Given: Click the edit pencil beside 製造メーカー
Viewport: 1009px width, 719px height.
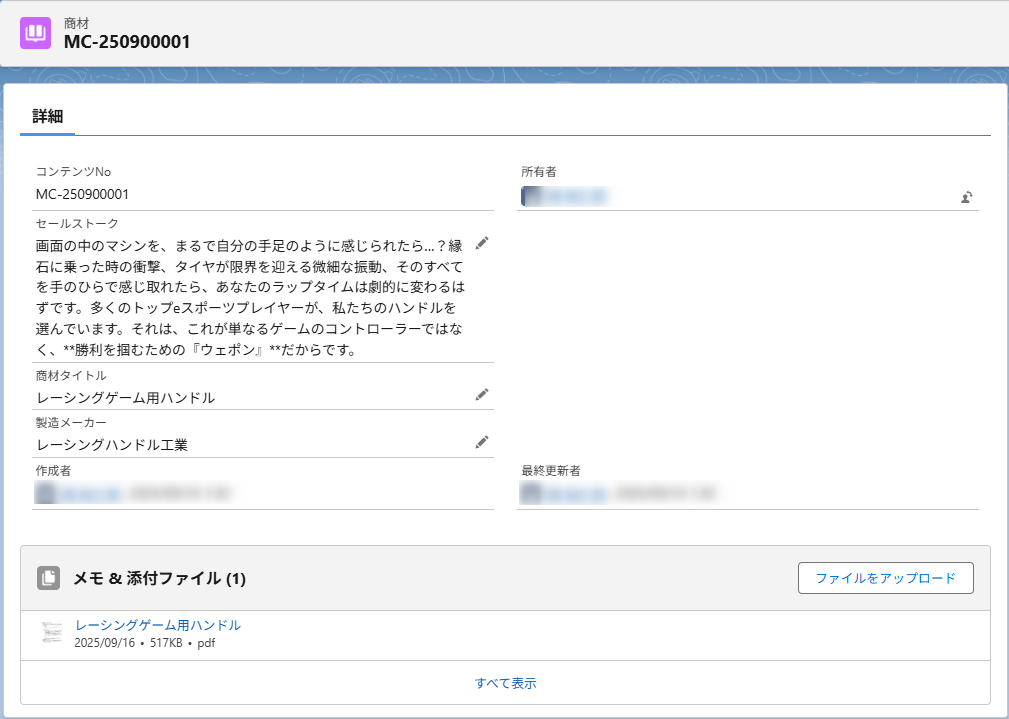Looking at the screenshot, I should pos(482,442).
